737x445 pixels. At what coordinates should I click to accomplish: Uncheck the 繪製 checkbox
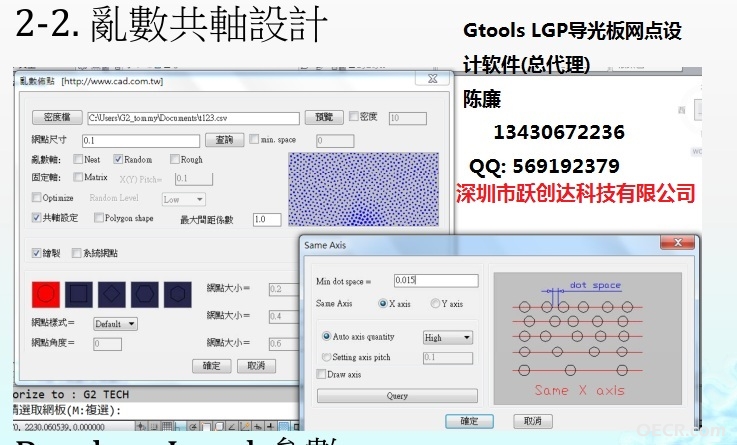coord(36,253)
